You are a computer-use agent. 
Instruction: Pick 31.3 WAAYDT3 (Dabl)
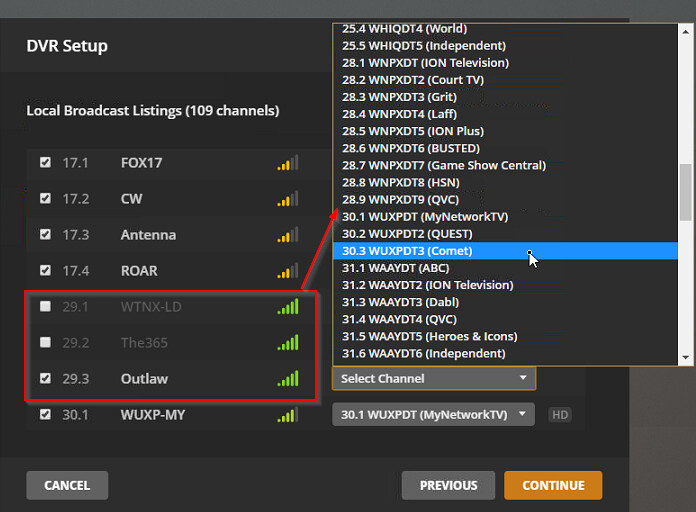coord(505,302)
